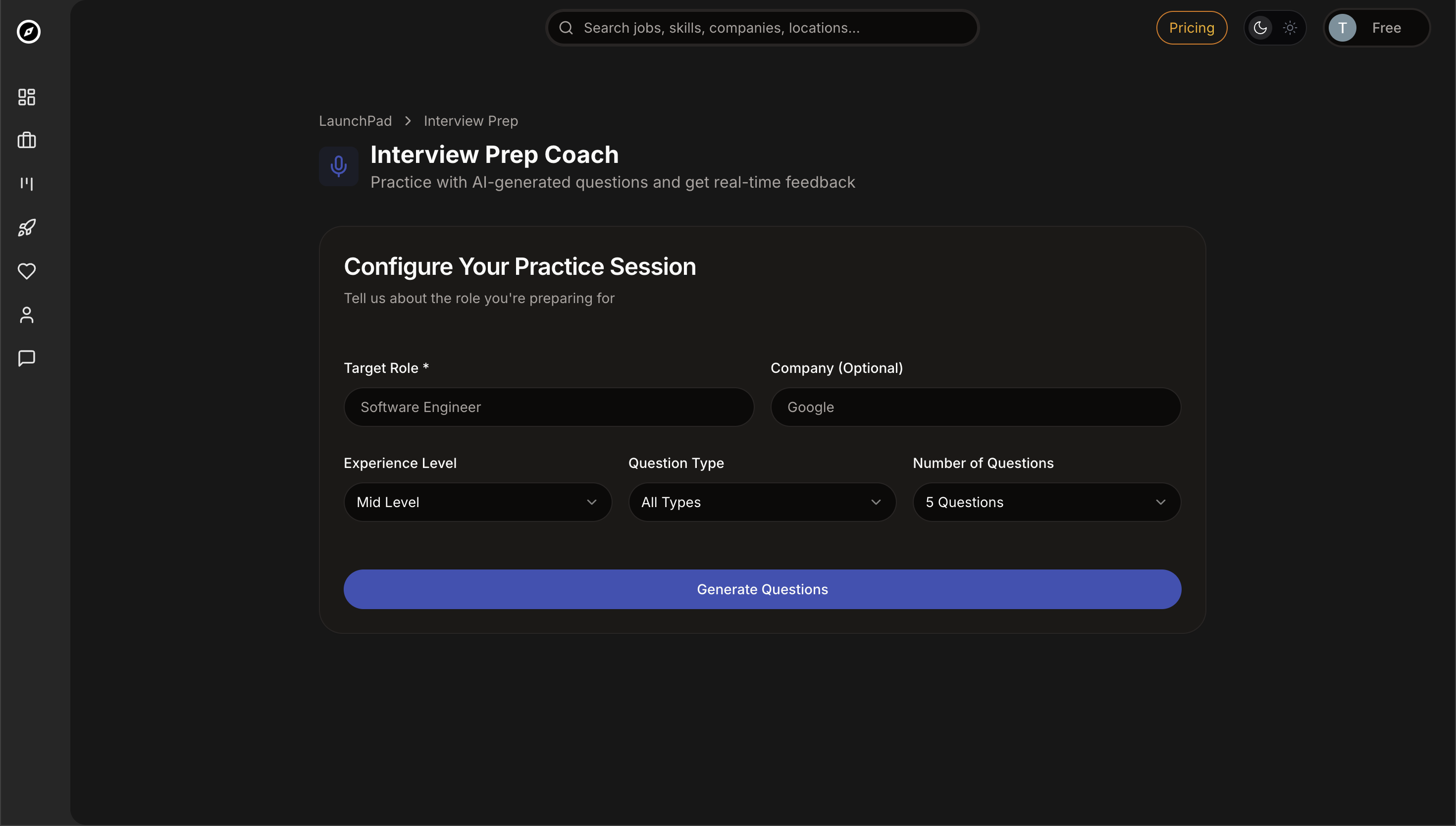Click the compass logo icon
Screen dimensions: 1456x826
(28, 32)
